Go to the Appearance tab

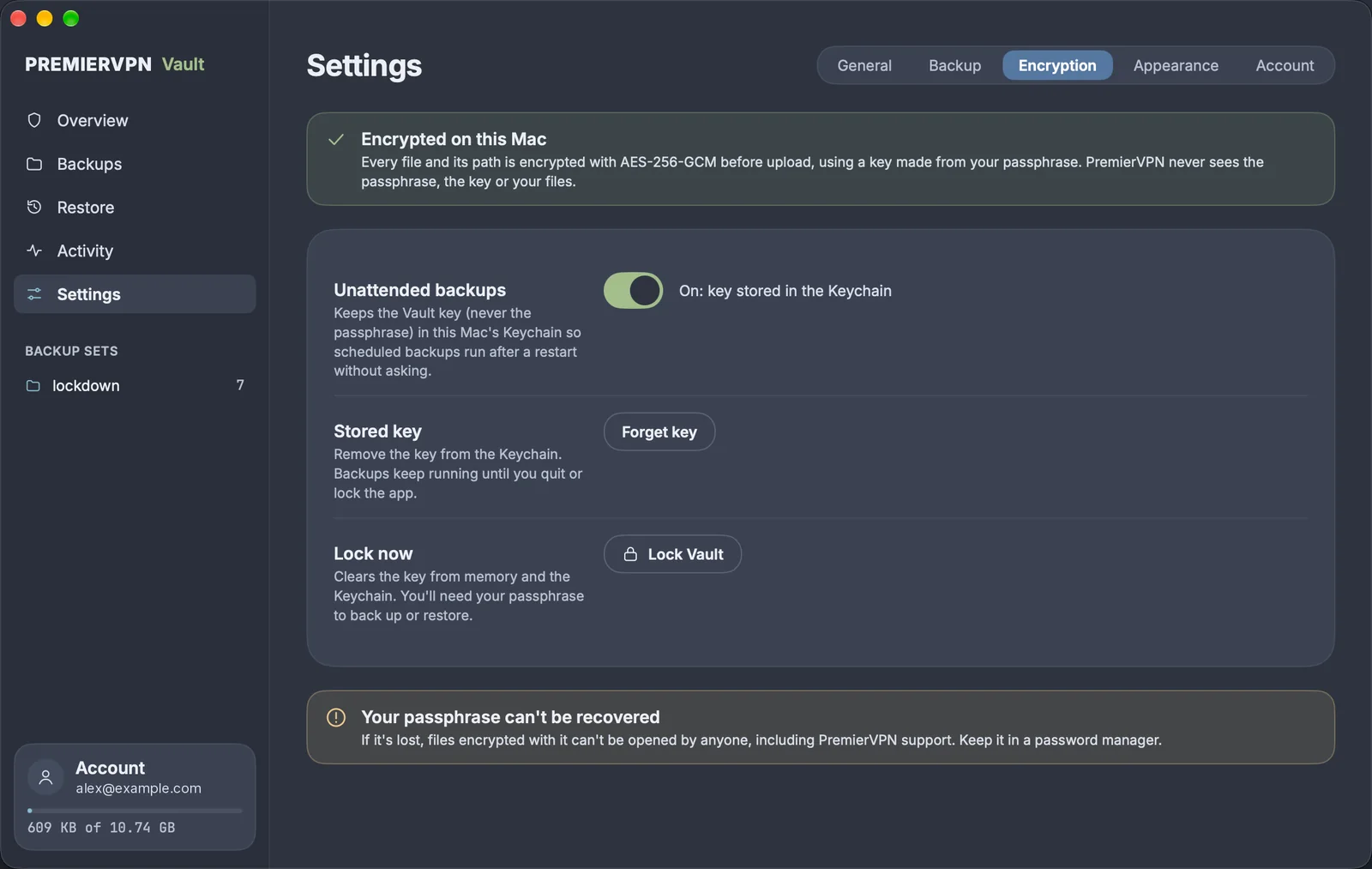click(1176, 65)
